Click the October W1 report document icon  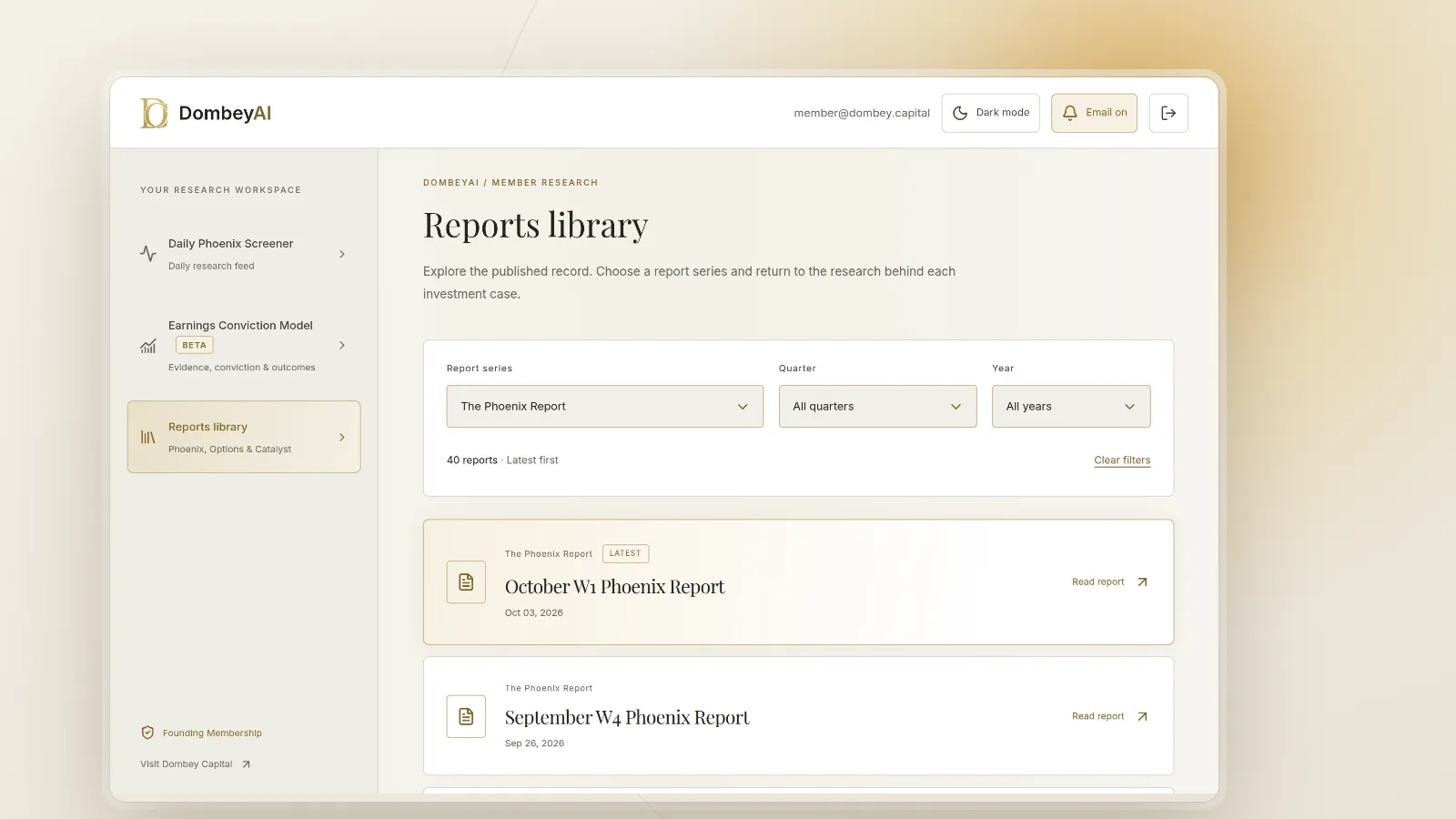coord(466,582)
